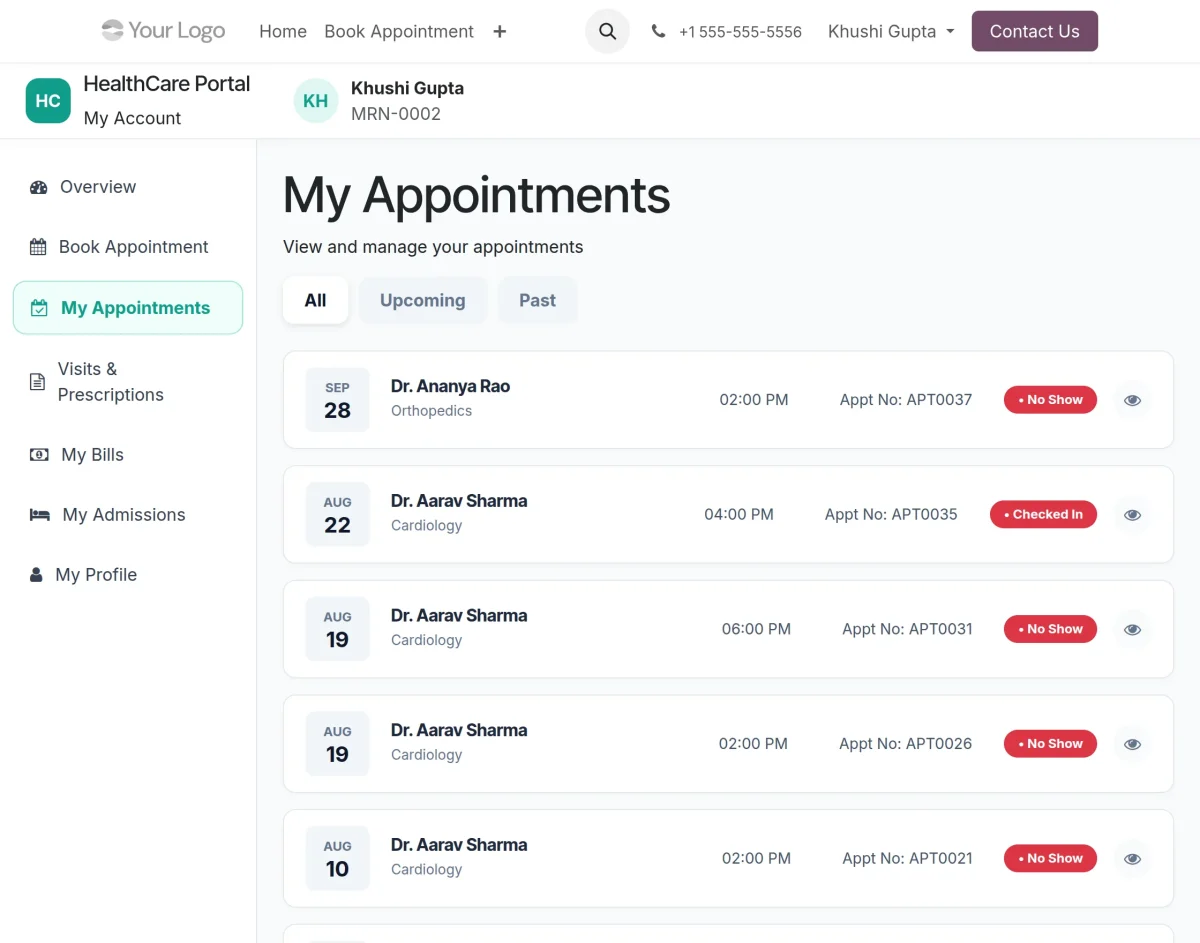Click the Checked In status badge
Screen dimensions: 1200x943
coord(1043,515)
